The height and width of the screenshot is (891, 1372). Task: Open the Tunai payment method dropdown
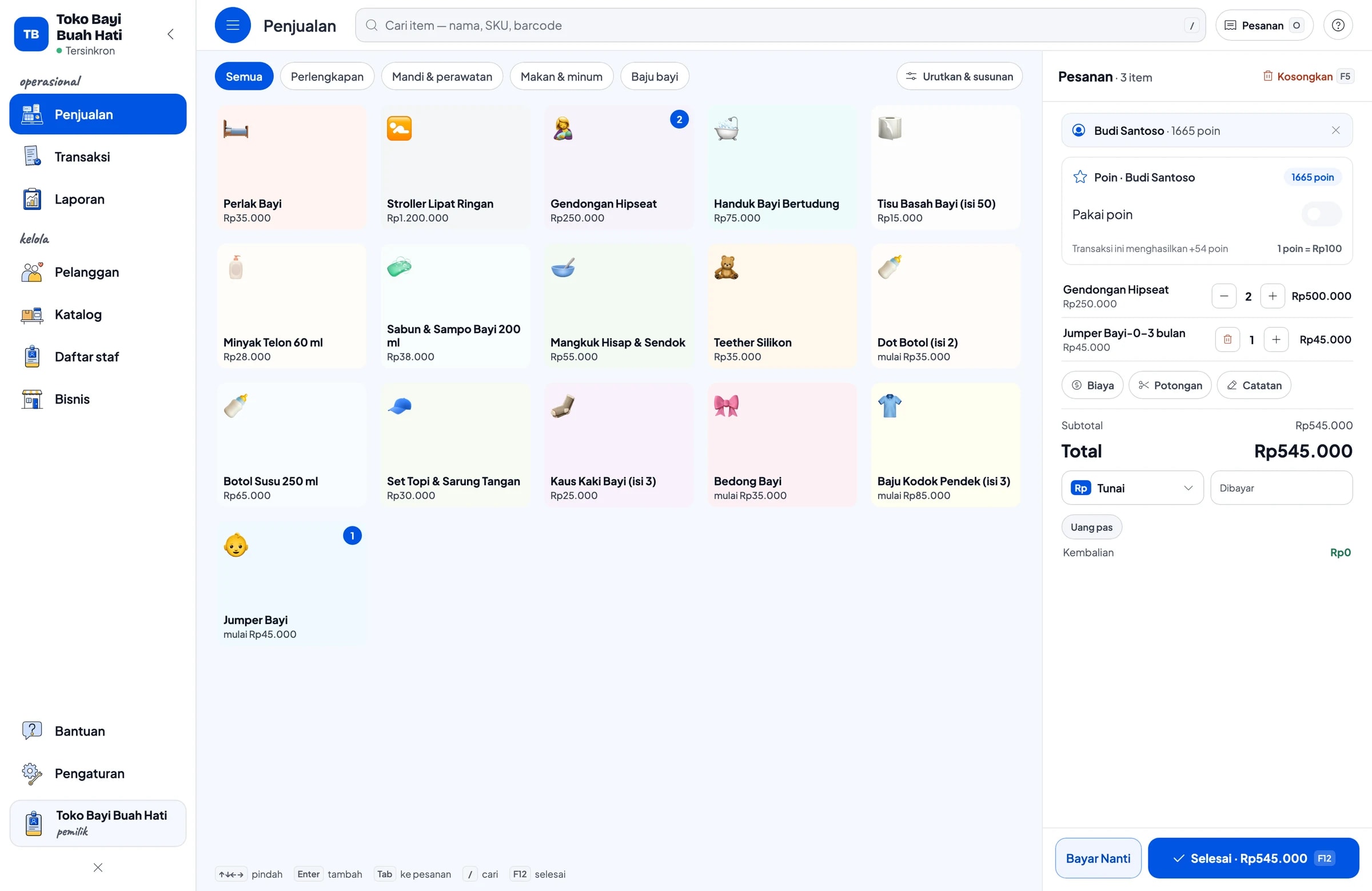[x=1132, y=488]
